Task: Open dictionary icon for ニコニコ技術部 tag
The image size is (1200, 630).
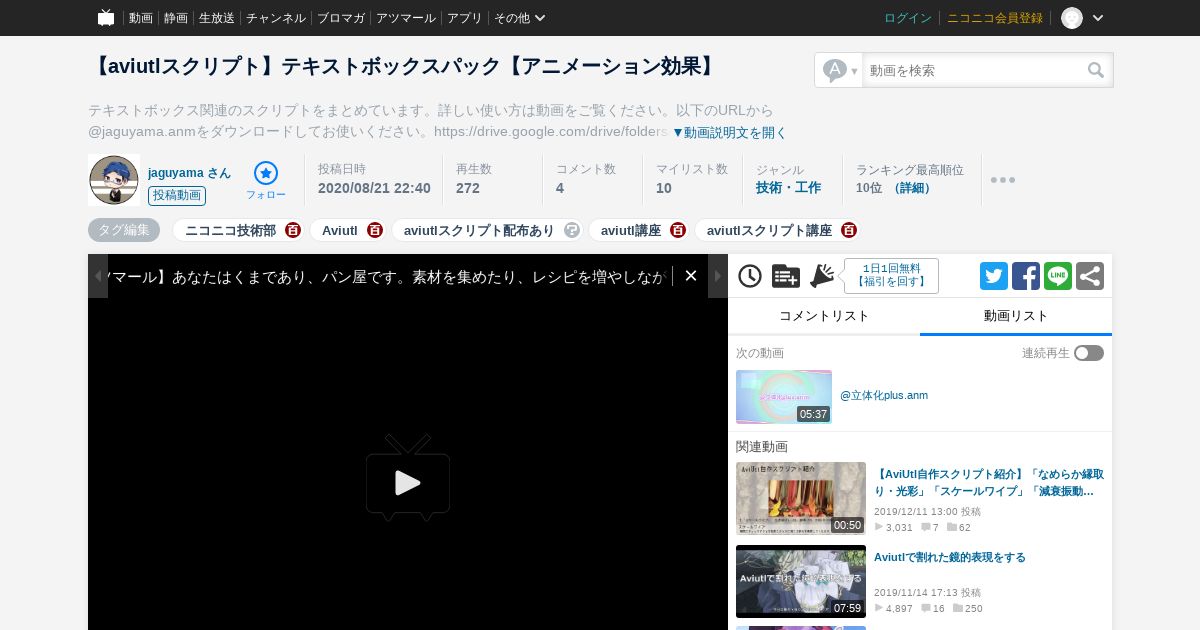Action: coord(293,230)
